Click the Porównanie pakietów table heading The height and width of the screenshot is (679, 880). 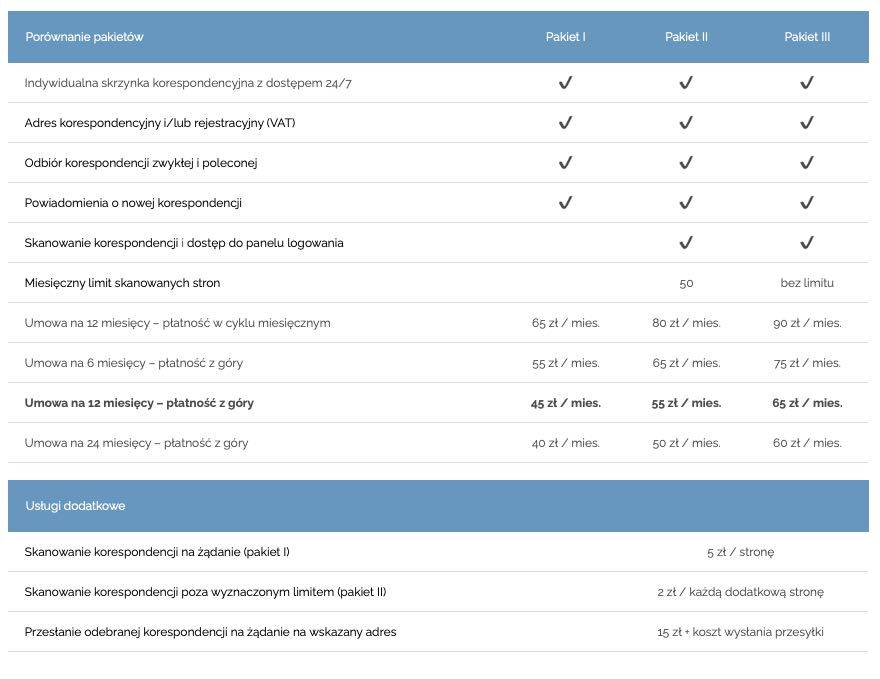tap(85, 37)
